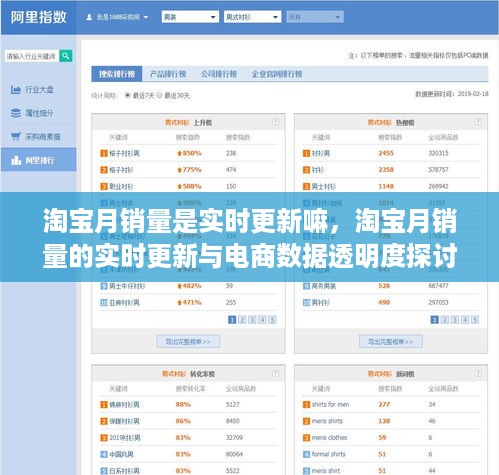
Task: Click keyword 衬衫男 in 热搜榜
Action: [321, 153]
